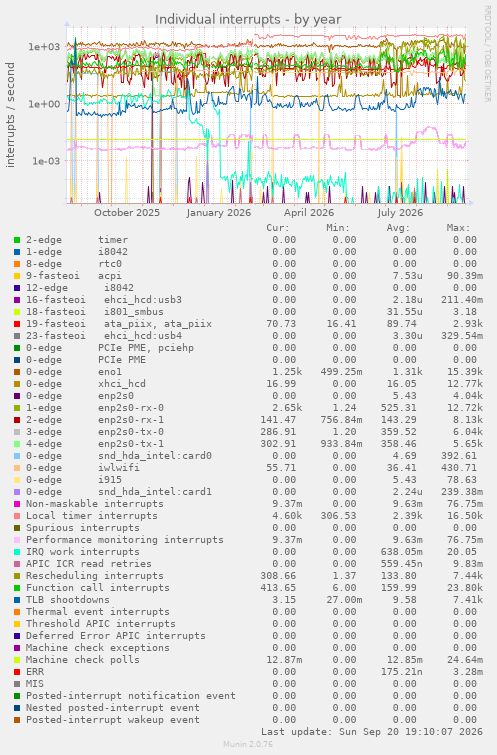Click the July 2026 axis label
Image resolution: width=497 pixels, height=755 pixels.
(400, 212)
